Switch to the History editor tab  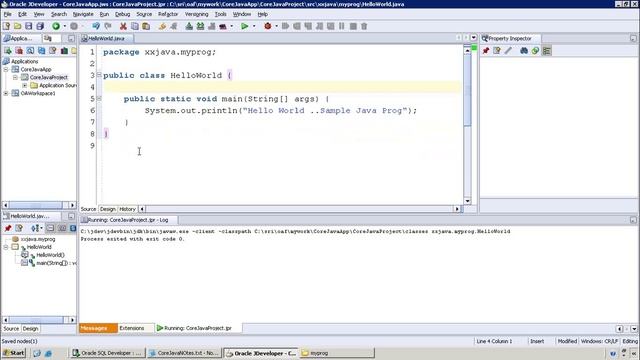[127, 209]
